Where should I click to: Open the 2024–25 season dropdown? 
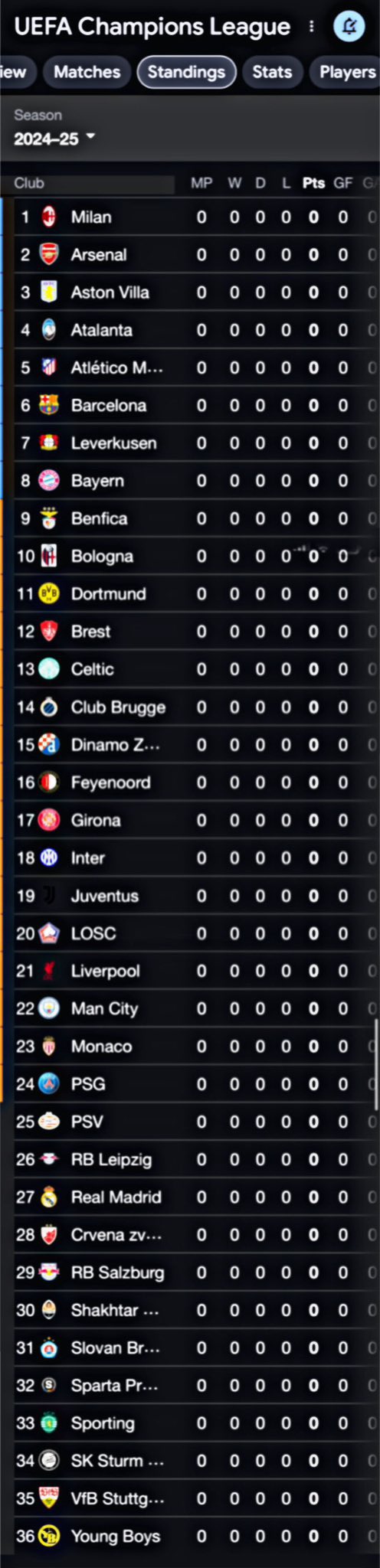pyautogui.click(x=54, y=139)
